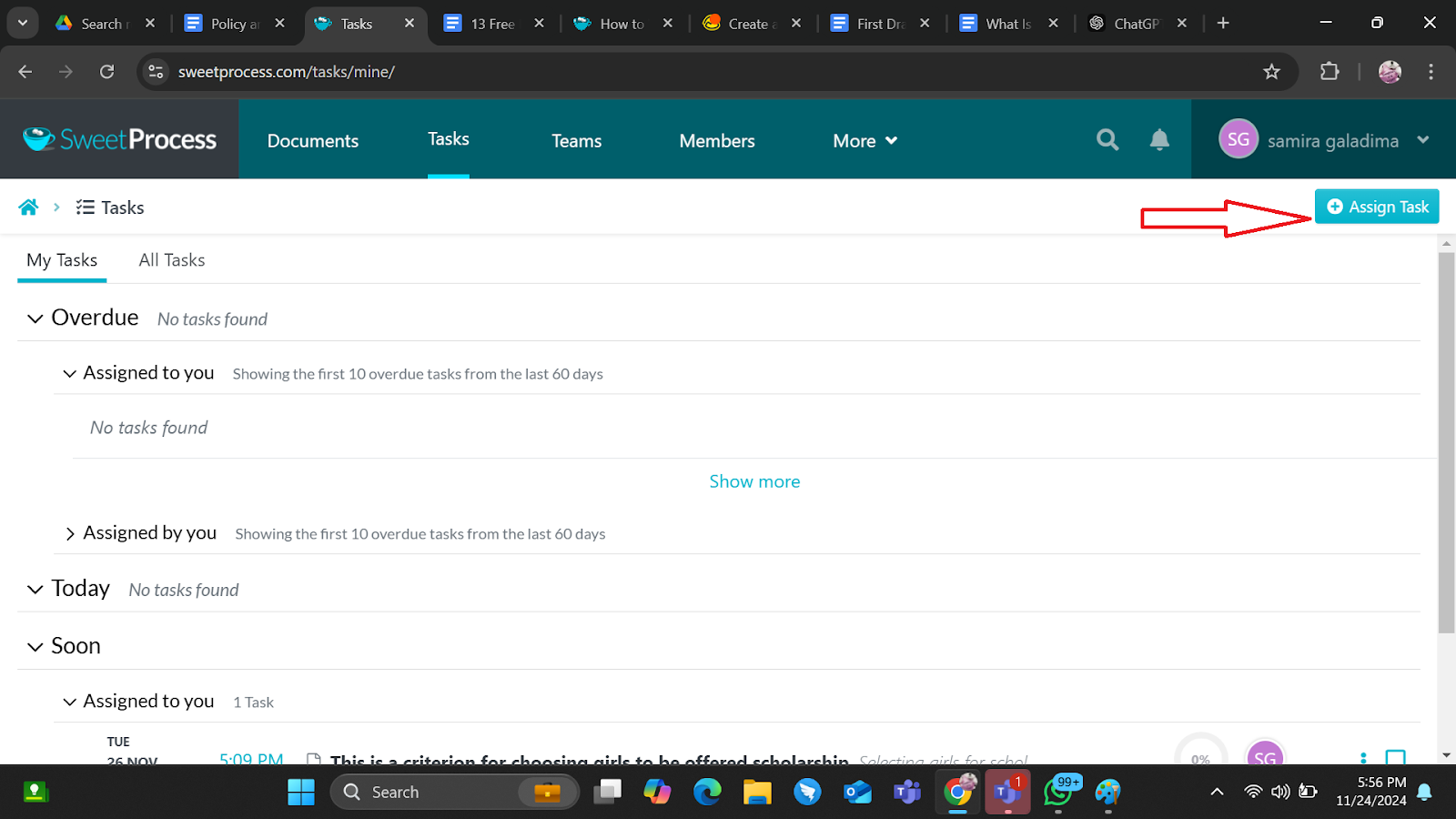Launch Copilot from the taskbar
The height and width of the screenshot is (819, 1456).
point(657,792)
